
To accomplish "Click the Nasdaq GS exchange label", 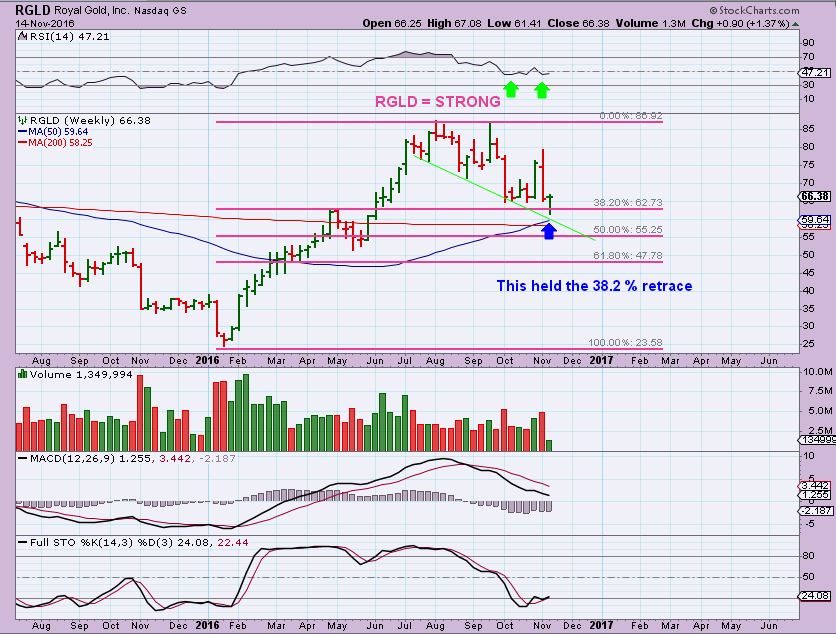I will (x=160, y=11).
